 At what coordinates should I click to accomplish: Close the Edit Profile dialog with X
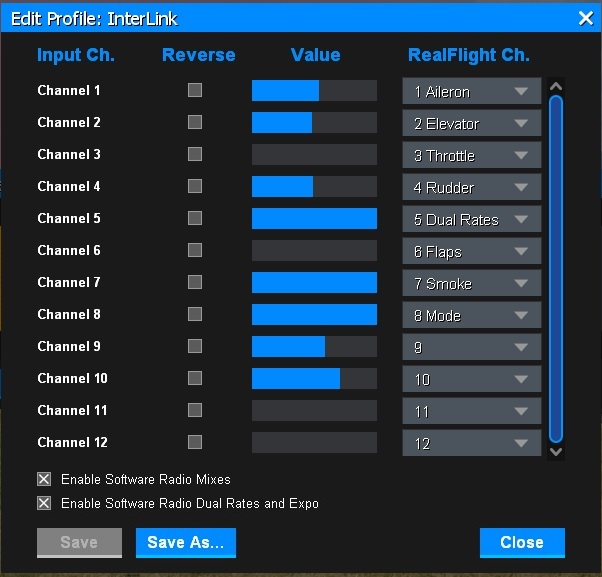[586, 17]
